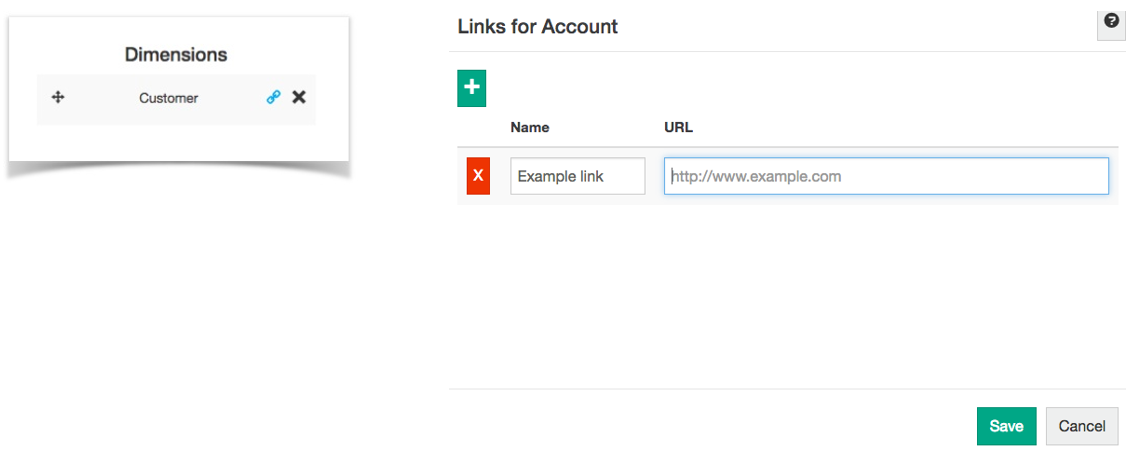1136x453 pixels.
Task: Add a new link with the green plus
Action: pos(472,88)
